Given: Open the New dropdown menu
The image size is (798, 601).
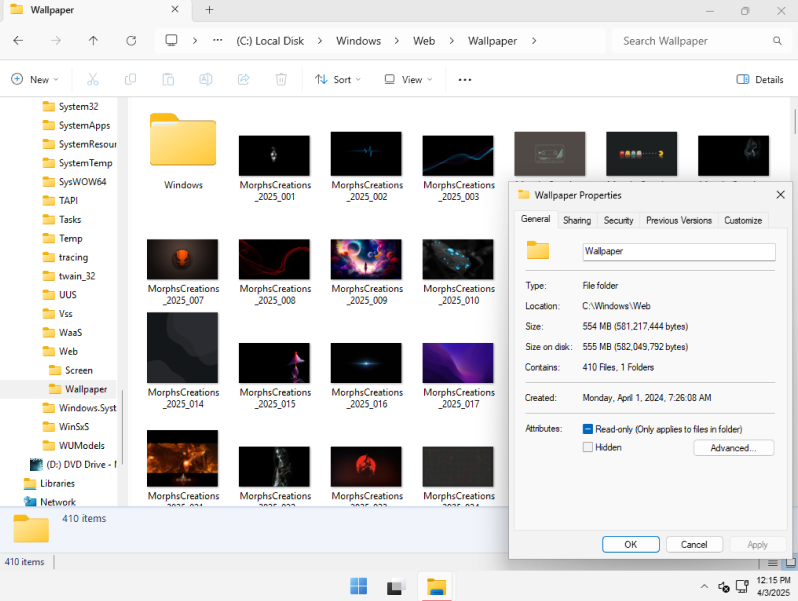Looking at the screenshot, I should pos(35,79).
